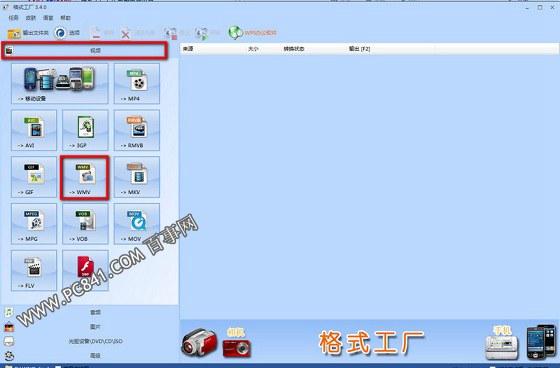Image resolution: width=560 pixels, height=368 pixels.
Task: Select the WMV conversion icon
Action: [x=85, y=177]
